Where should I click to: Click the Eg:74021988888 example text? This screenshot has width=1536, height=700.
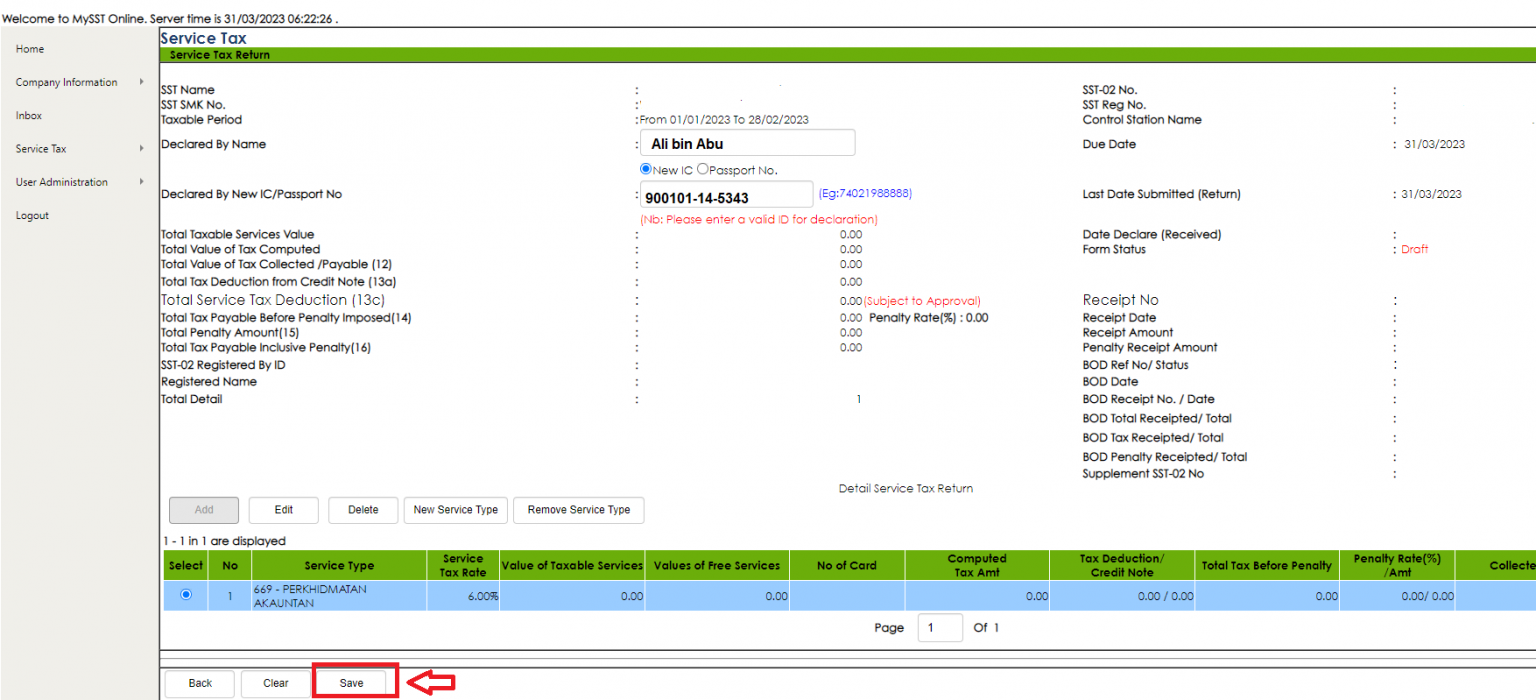pos(865,193)
